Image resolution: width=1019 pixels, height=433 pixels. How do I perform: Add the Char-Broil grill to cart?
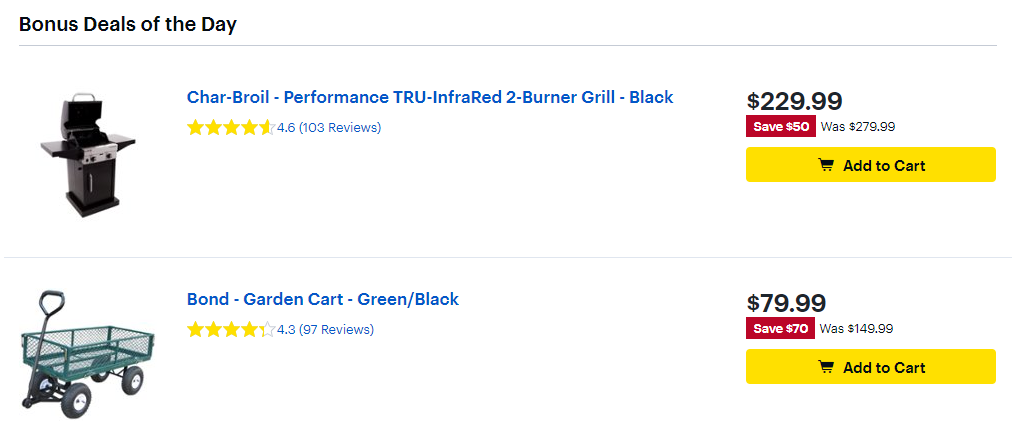click(871, 164)
